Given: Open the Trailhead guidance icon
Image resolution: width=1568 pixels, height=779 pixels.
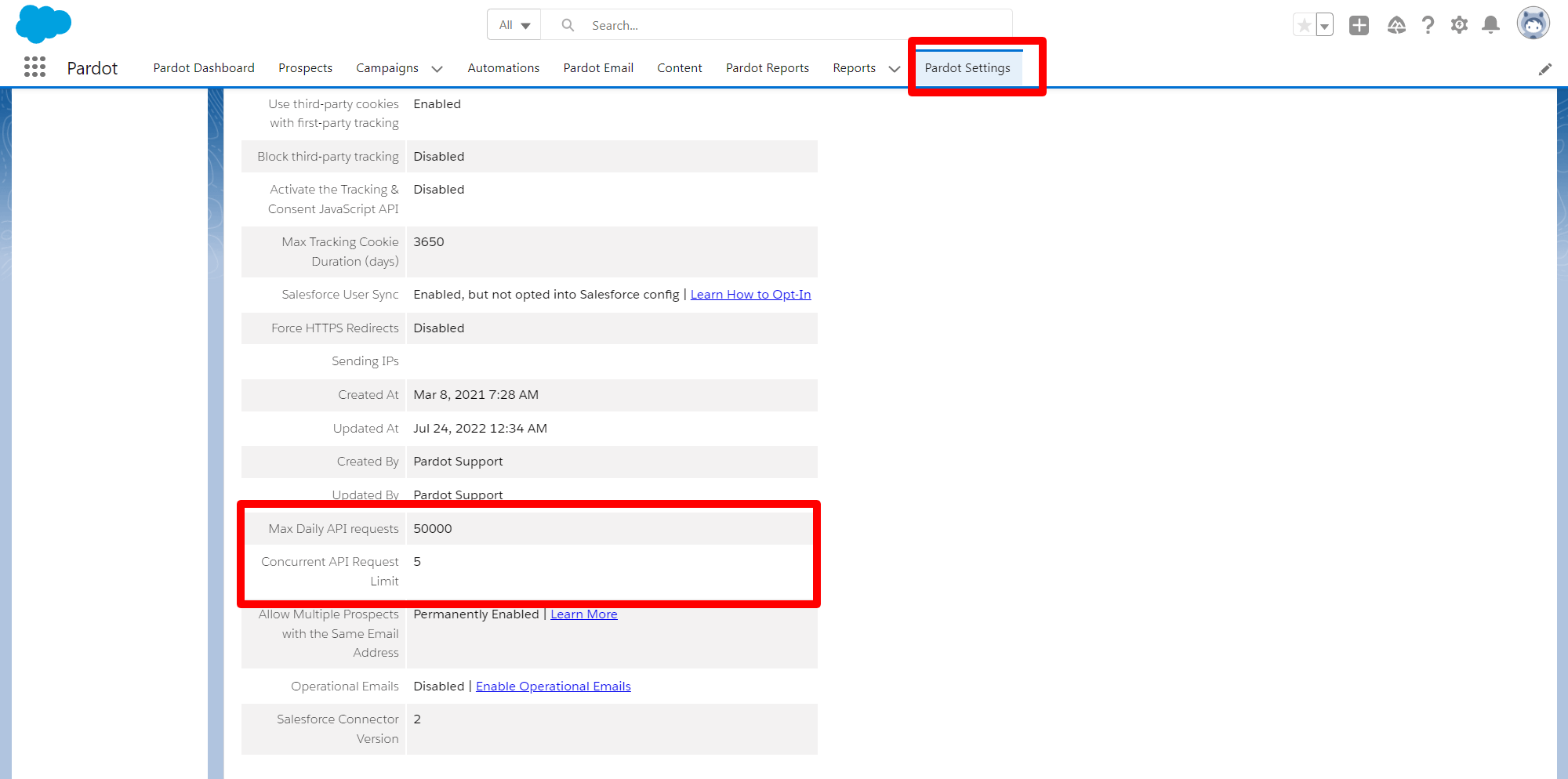Looking at the screenshot, I should point(1396,26).
